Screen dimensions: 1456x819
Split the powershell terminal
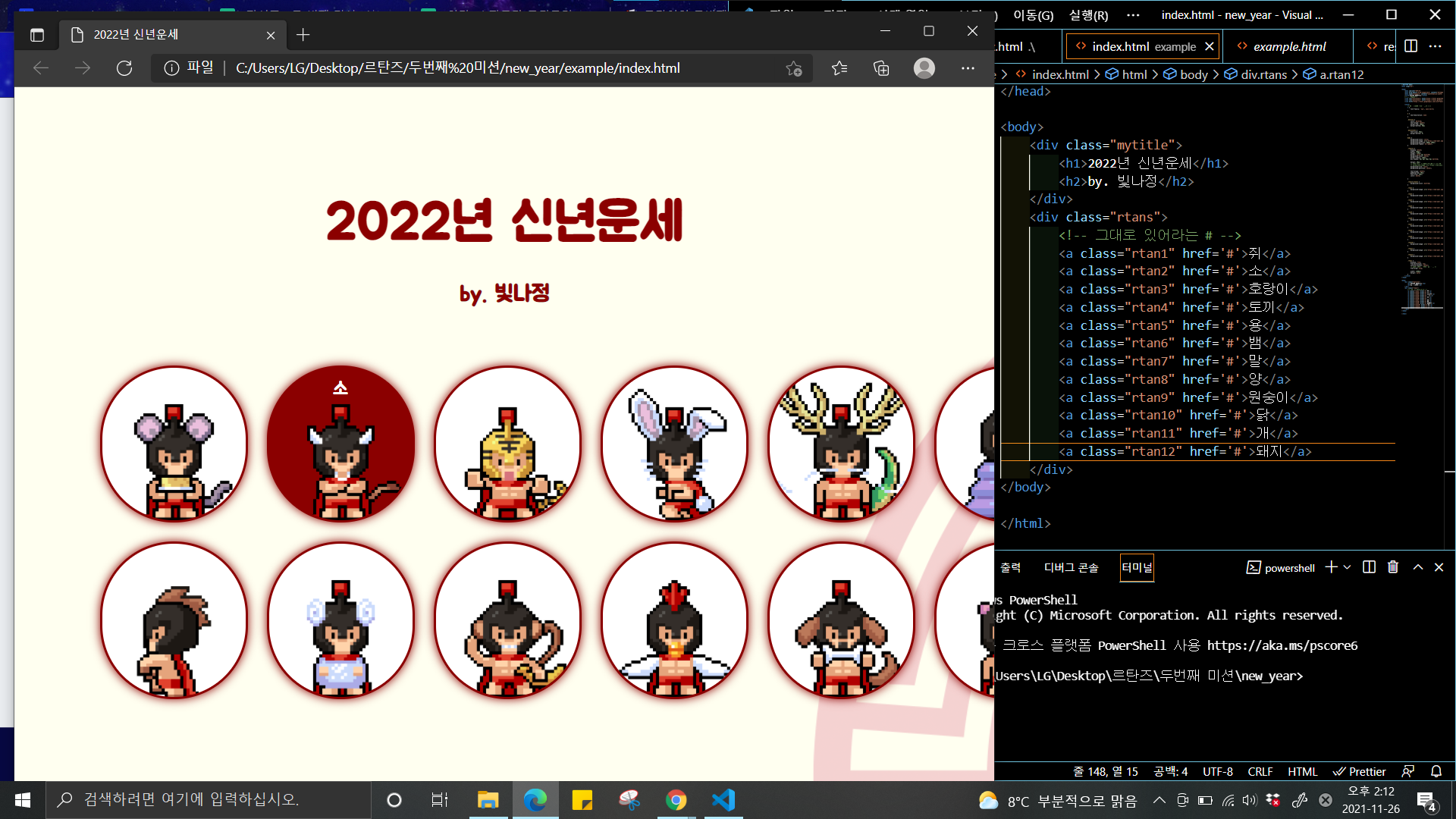(1369, 567)
